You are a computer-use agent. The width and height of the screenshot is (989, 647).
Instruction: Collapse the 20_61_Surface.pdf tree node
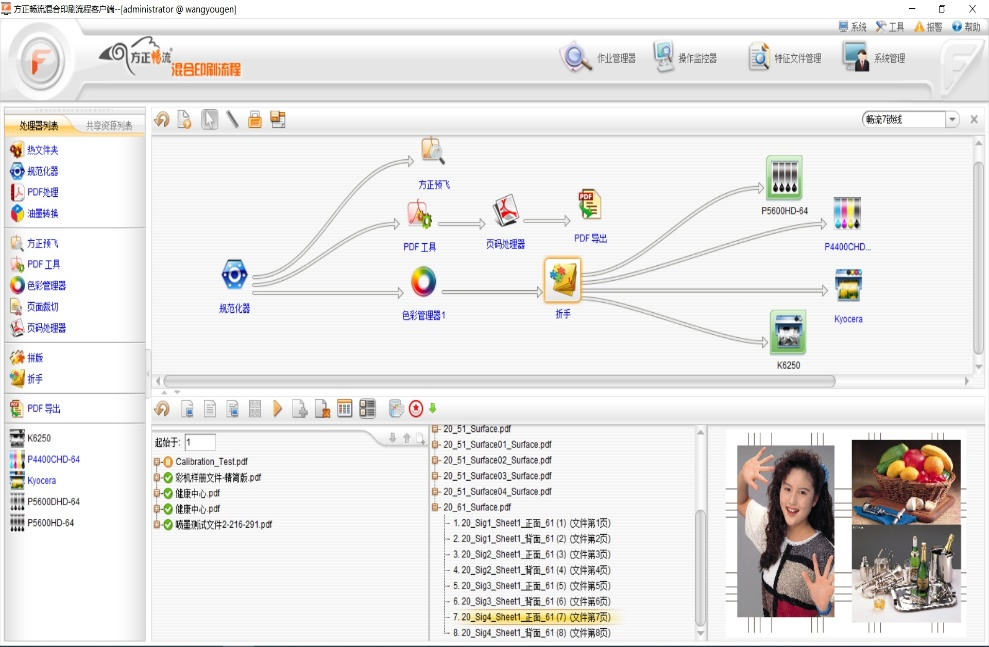pos(436,508)
